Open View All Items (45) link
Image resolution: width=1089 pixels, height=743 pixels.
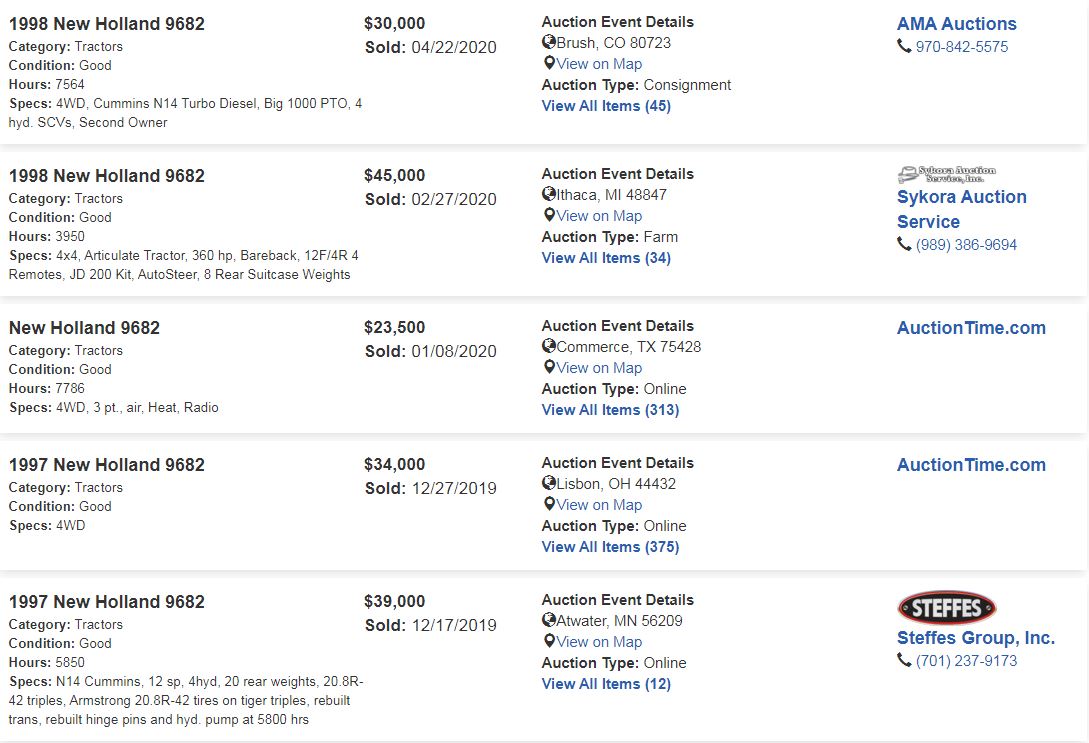tap(606, 106)
